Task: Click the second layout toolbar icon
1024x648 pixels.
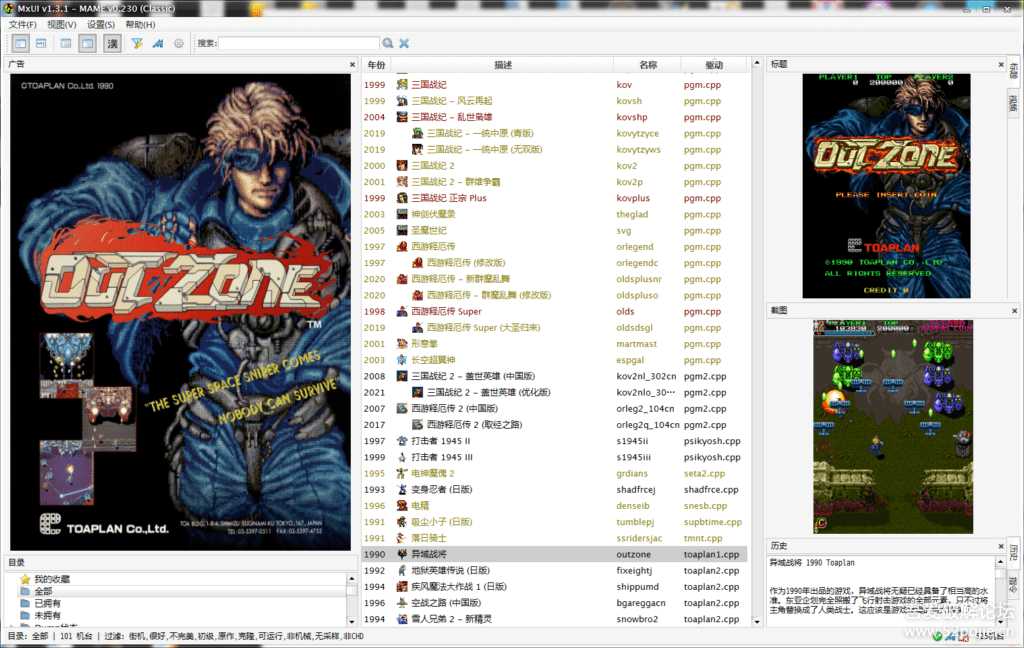Action: 41,43
